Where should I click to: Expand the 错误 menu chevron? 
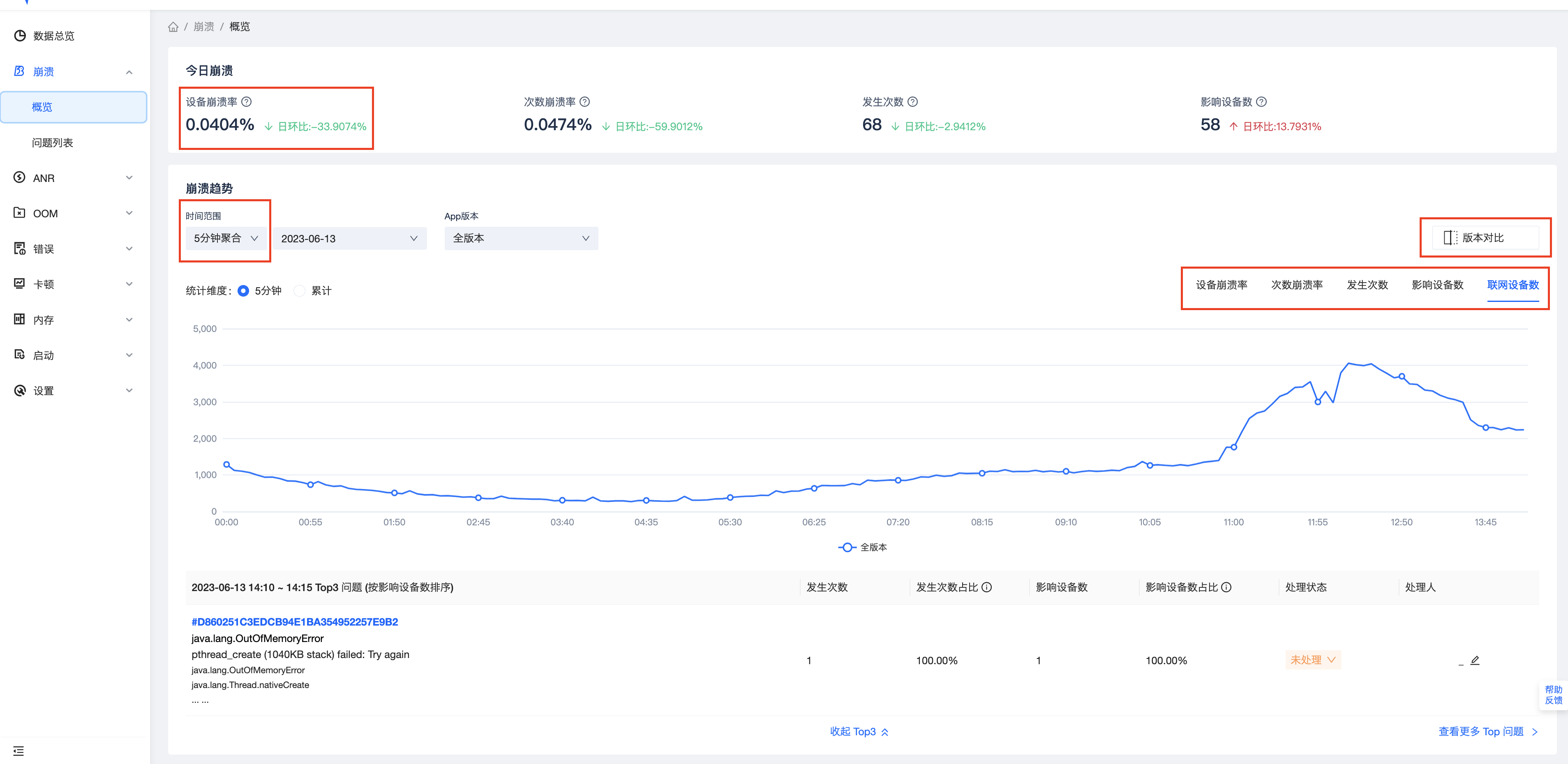pos(129,248)
